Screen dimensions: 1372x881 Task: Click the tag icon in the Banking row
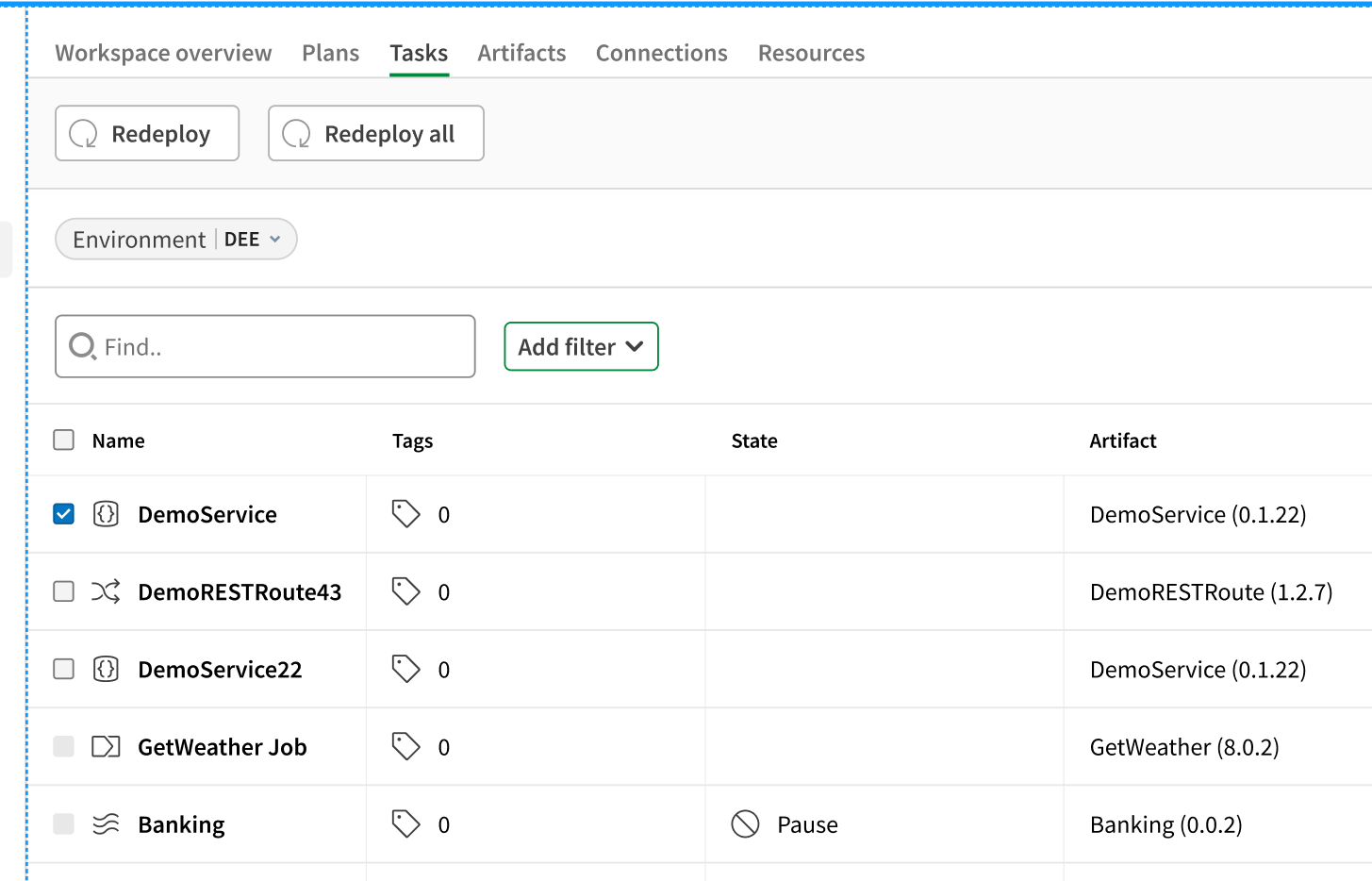(405, 823)
